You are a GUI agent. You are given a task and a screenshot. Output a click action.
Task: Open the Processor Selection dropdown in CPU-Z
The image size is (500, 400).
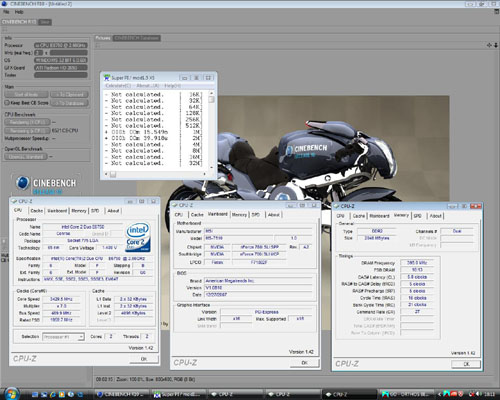[63, 337]
